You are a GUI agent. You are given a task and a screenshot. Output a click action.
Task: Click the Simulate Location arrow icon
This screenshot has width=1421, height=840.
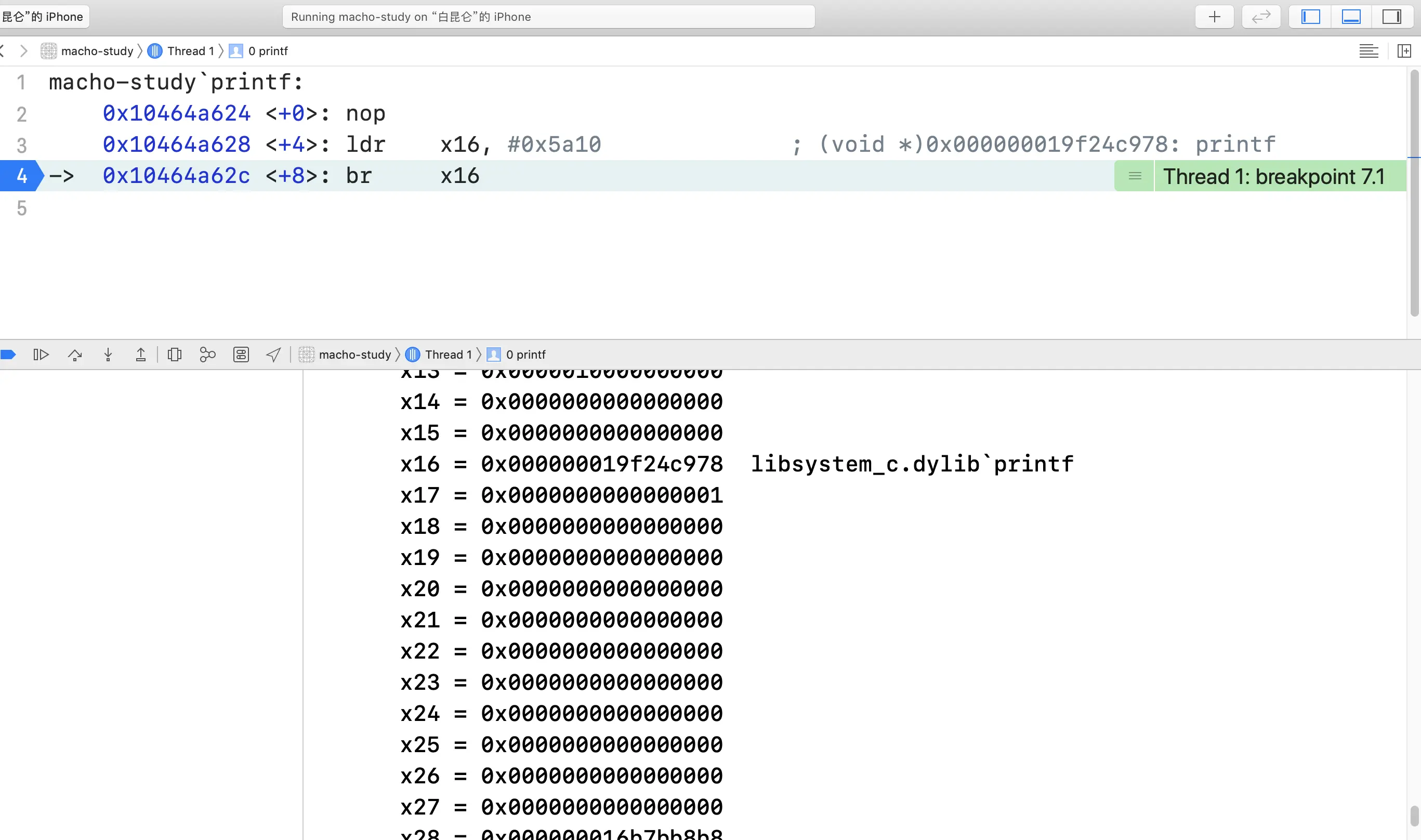click(x=273, y=355)
